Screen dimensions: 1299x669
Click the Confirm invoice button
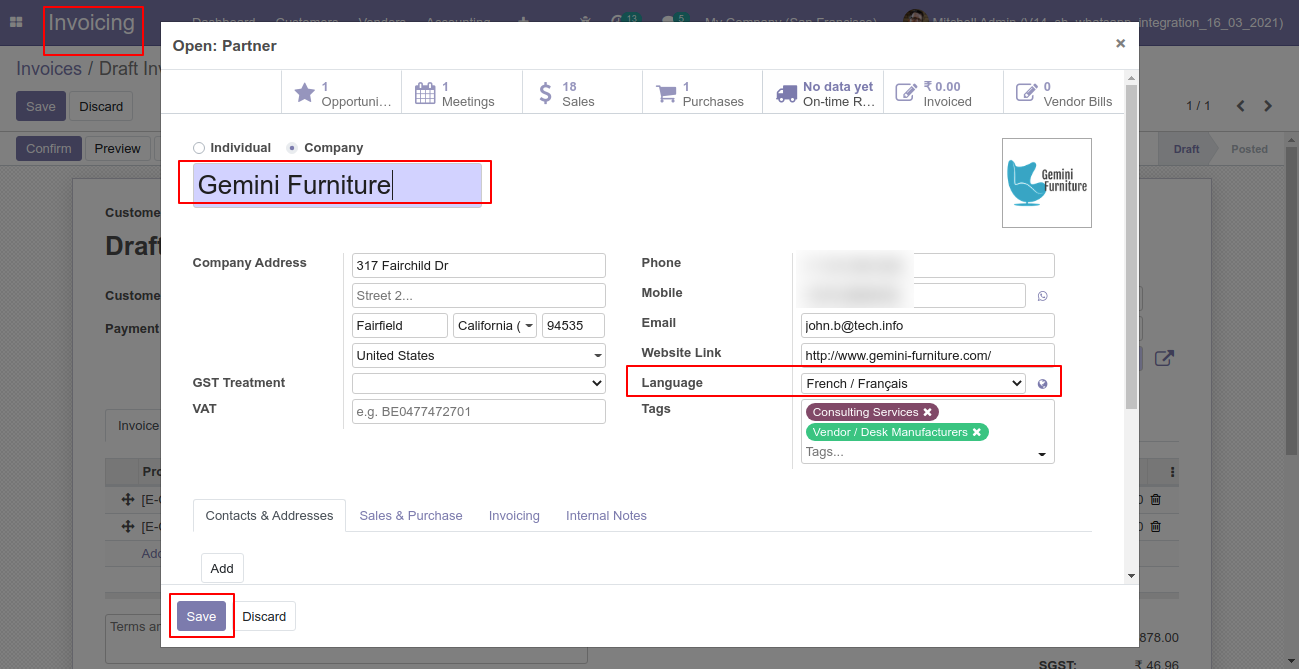point(49,148)
